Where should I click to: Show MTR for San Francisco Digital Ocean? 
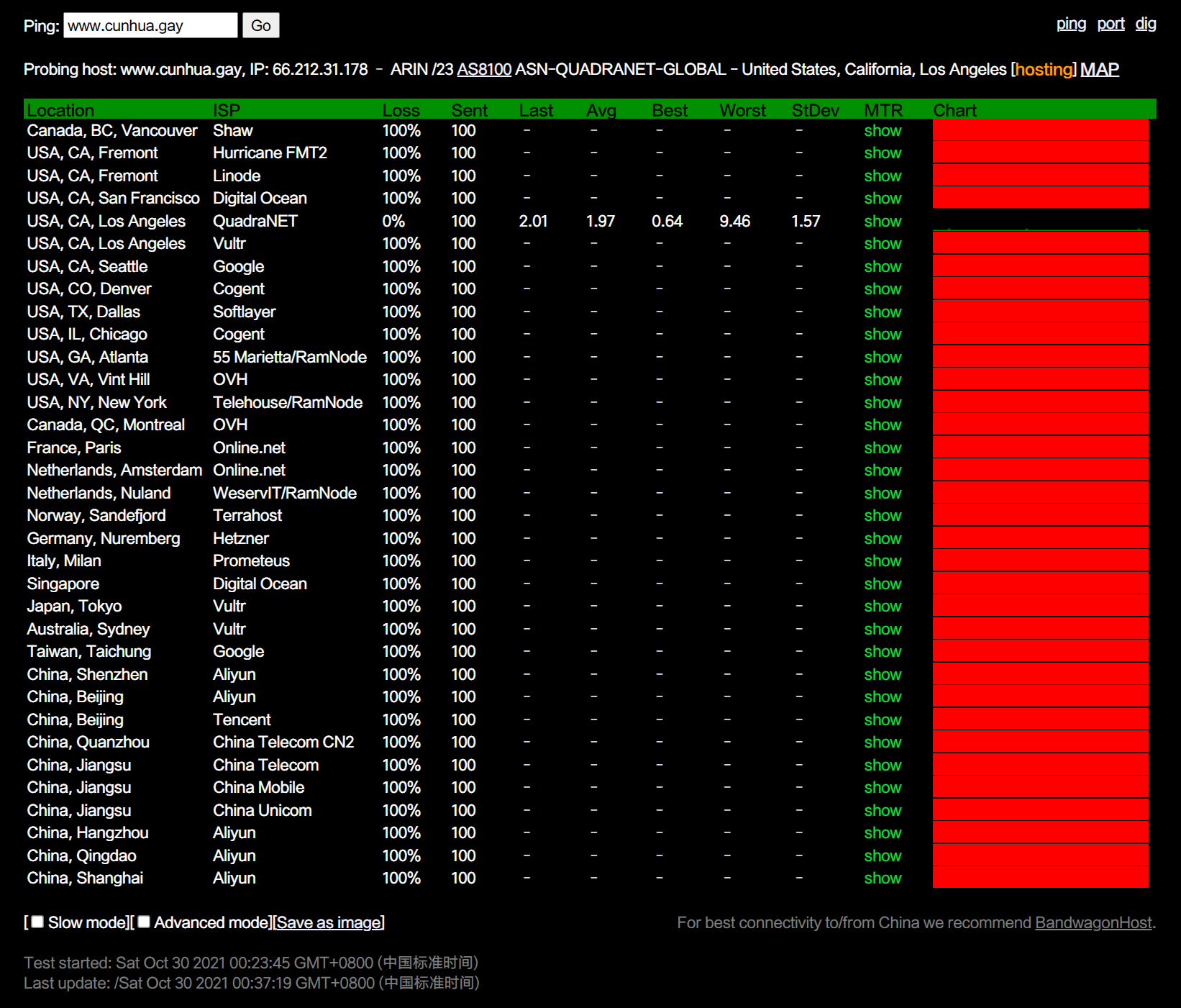(883, 198)
